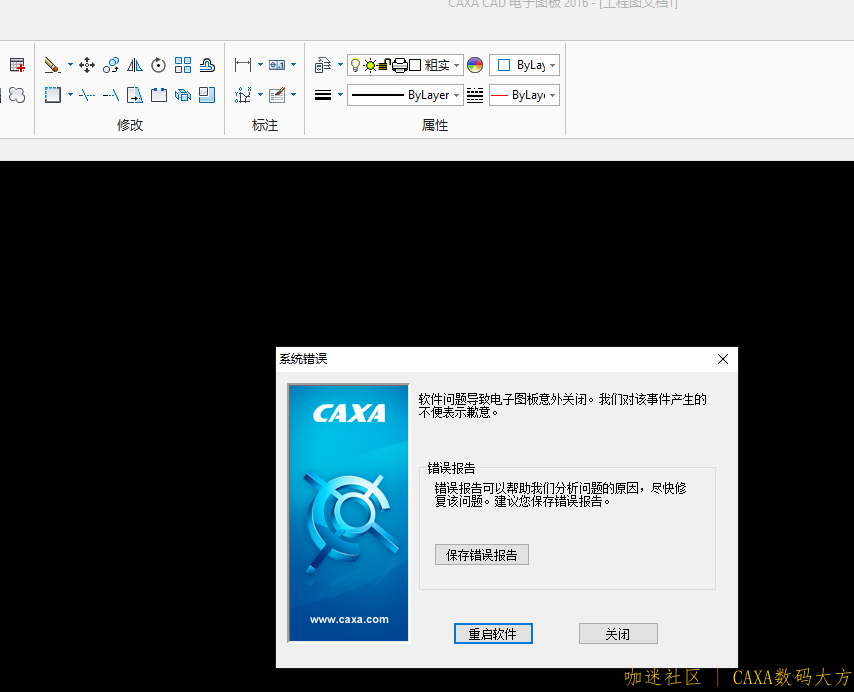Click the 错误报告 group heading
854x692 pixels.
tap(452, 468)
